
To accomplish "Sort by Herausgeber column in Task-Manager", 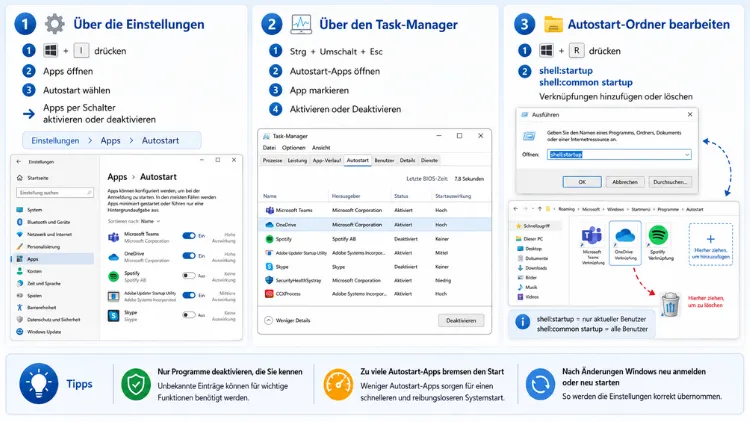I will coord(346,196).
